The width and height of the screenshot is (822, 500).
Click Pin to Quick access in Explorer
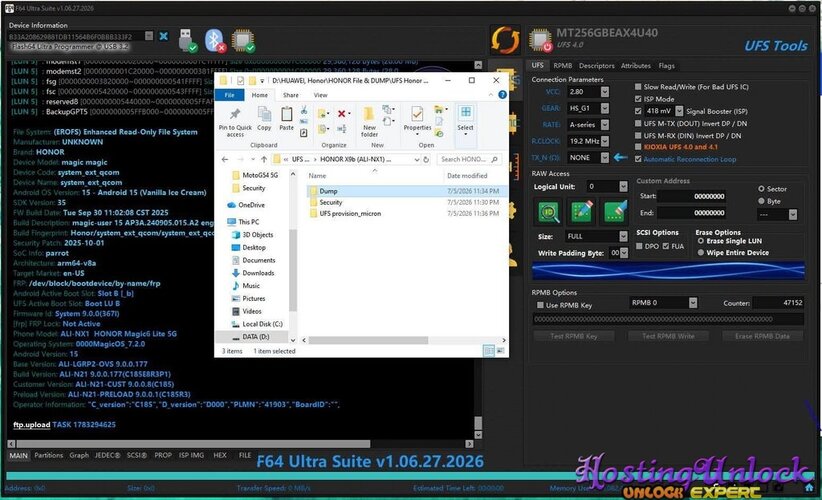tap(235, 122)
